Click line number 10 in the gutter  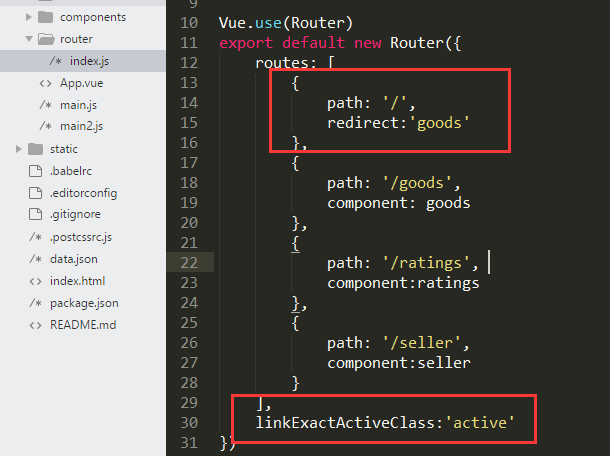(x=189, y=23)
